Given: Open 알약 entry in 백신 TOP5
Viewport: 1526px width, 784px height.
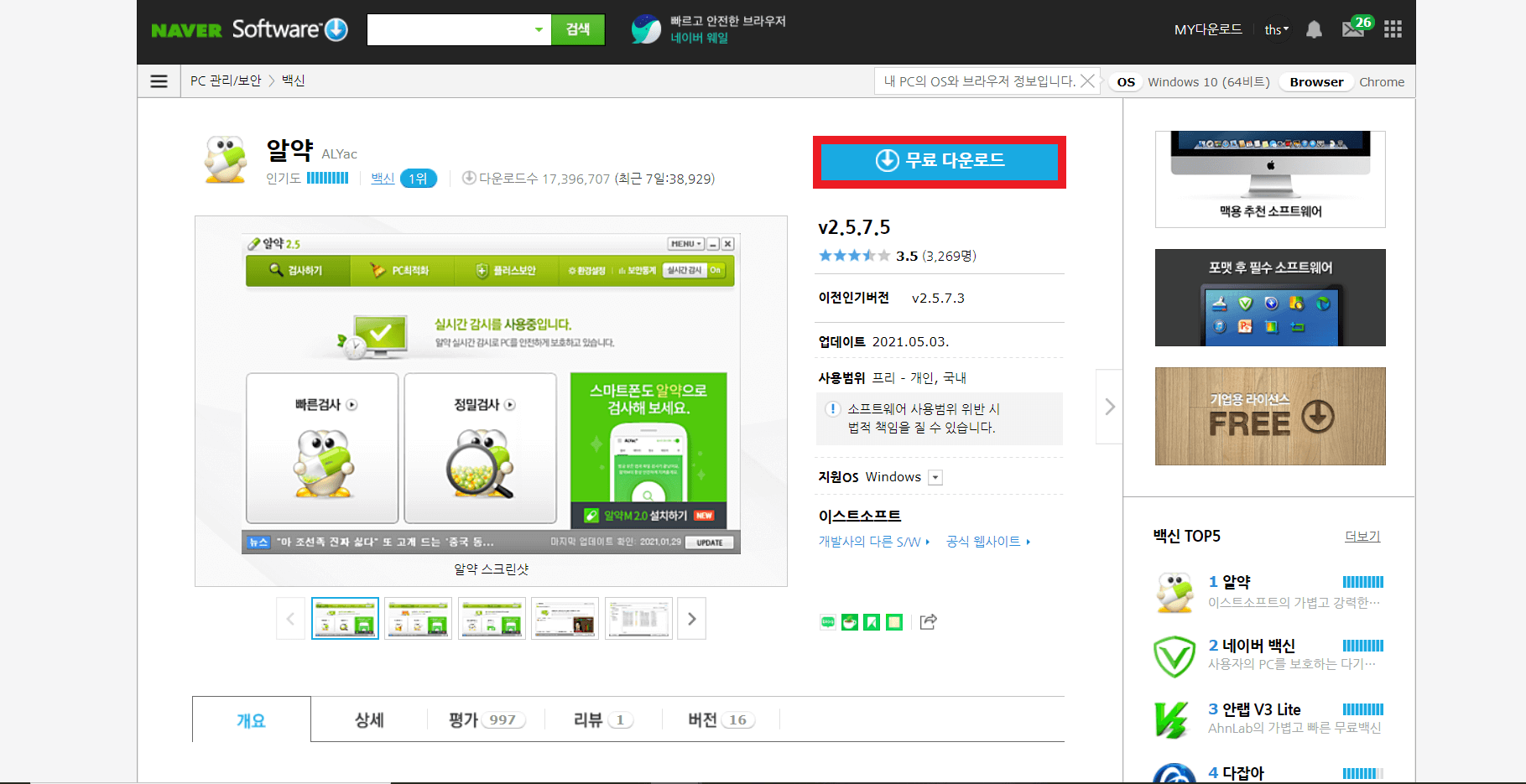Looking at the screenshot, I should pos(1236,582).
